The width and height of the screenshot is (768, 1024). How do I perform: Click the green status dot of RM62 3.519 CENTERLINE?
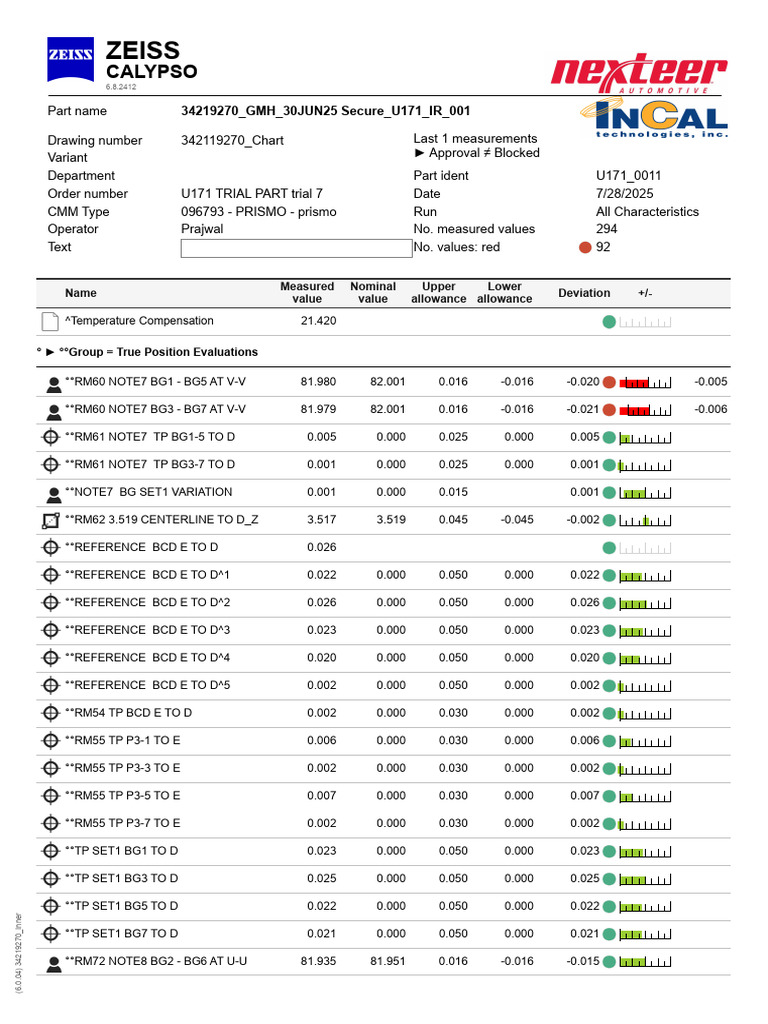609,520
